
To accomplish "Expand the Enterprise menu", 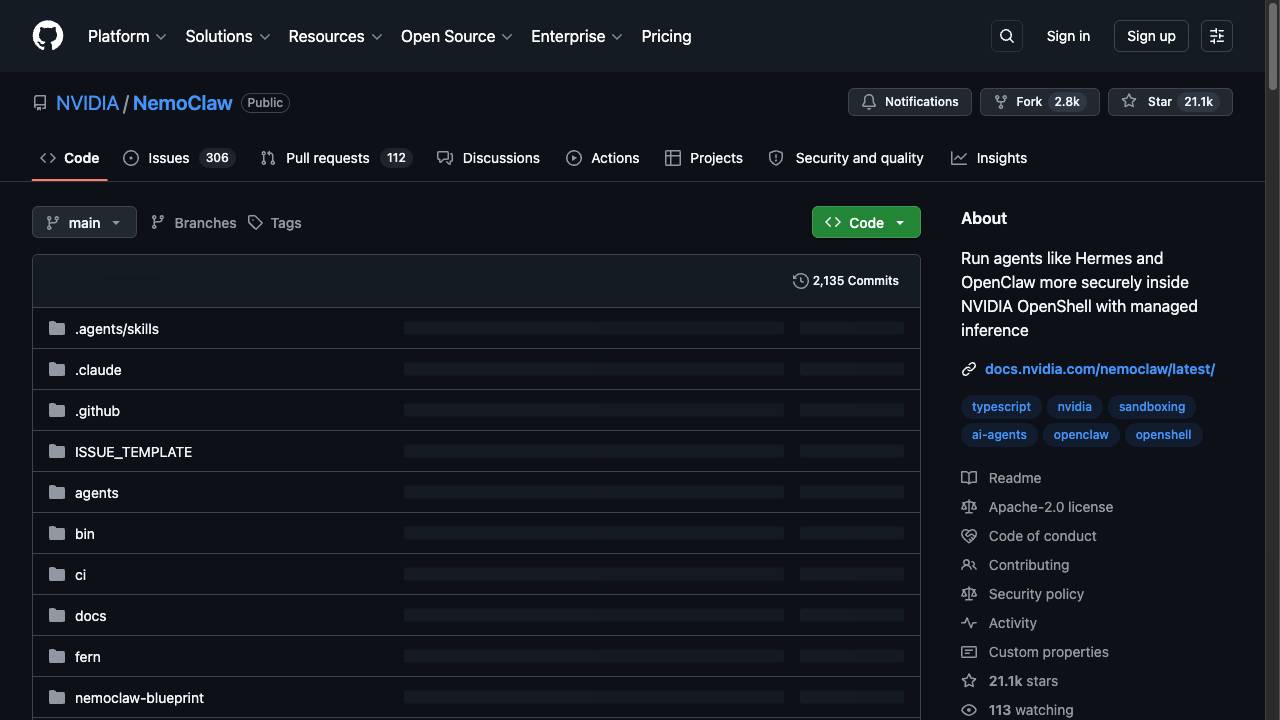I will coord(577,36).
